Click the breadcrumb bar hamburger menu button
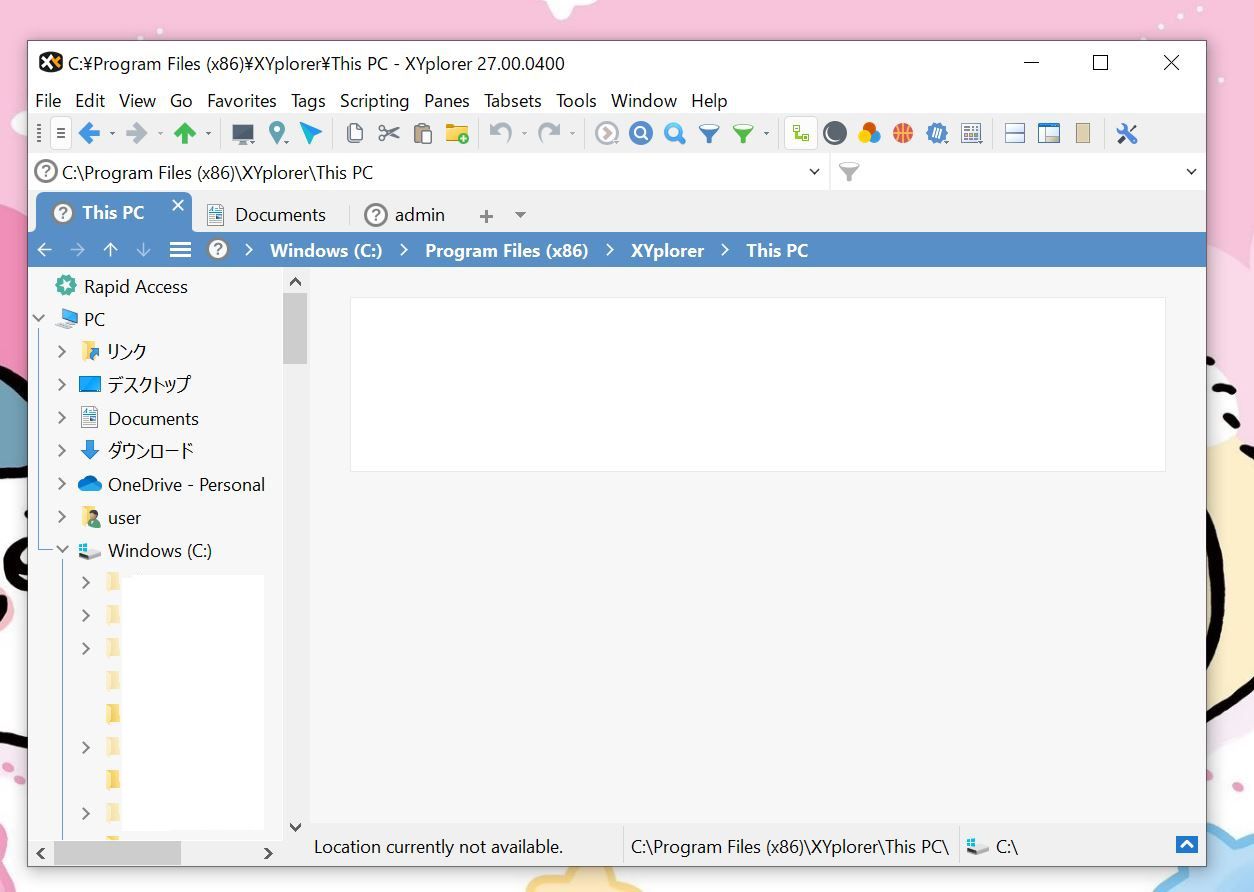The height and width of the screenshot is (892, 1254). pyautogui.click(x=180, y=250)
